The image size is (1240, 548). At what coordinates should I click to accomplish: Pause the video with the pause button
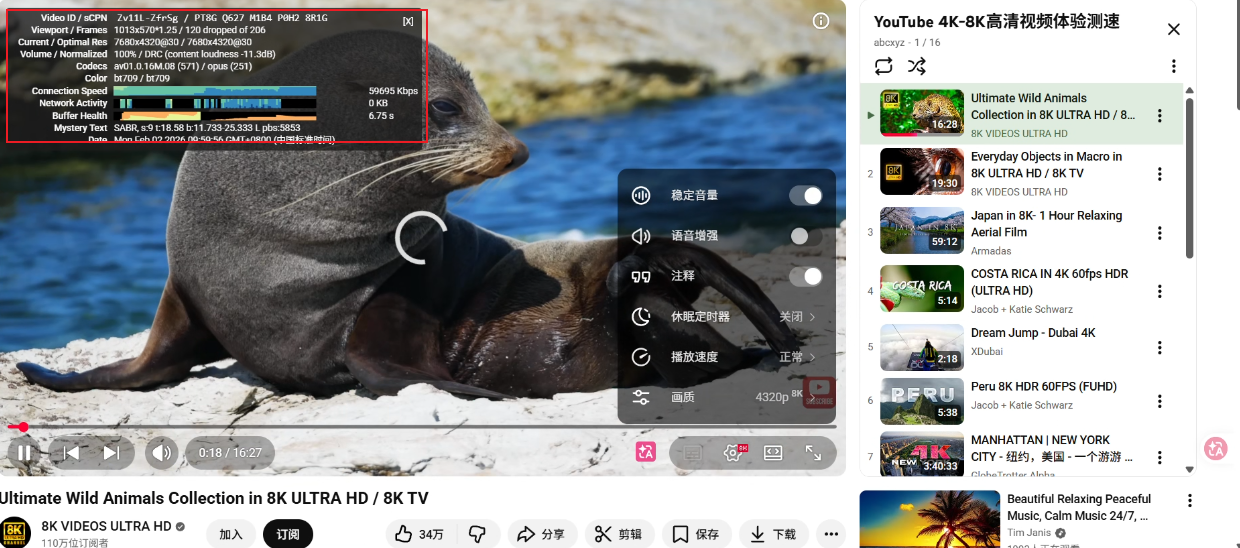click(x=24, y=453)
